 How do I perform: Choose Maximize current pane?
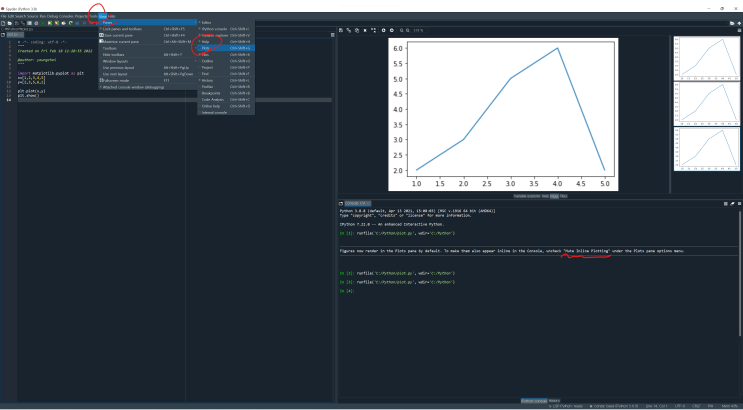tap(147, 42)
